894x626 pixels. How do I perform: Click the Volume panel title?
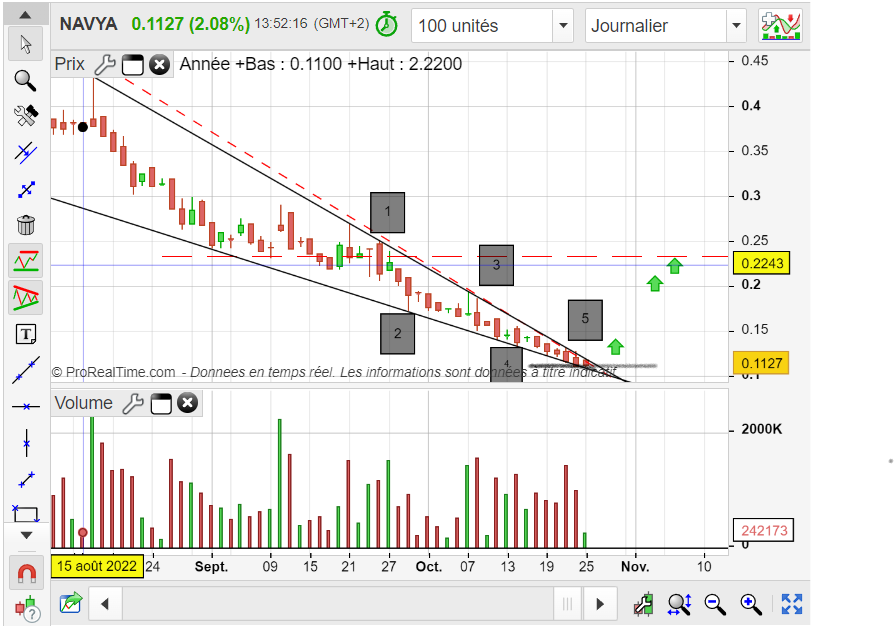click(84, 403)
